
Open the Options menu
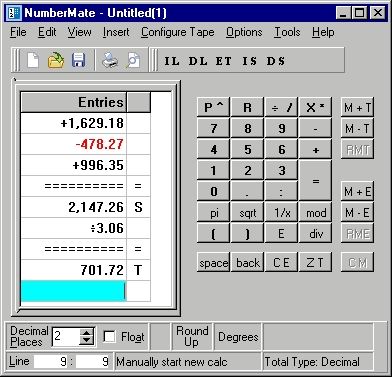244,32
